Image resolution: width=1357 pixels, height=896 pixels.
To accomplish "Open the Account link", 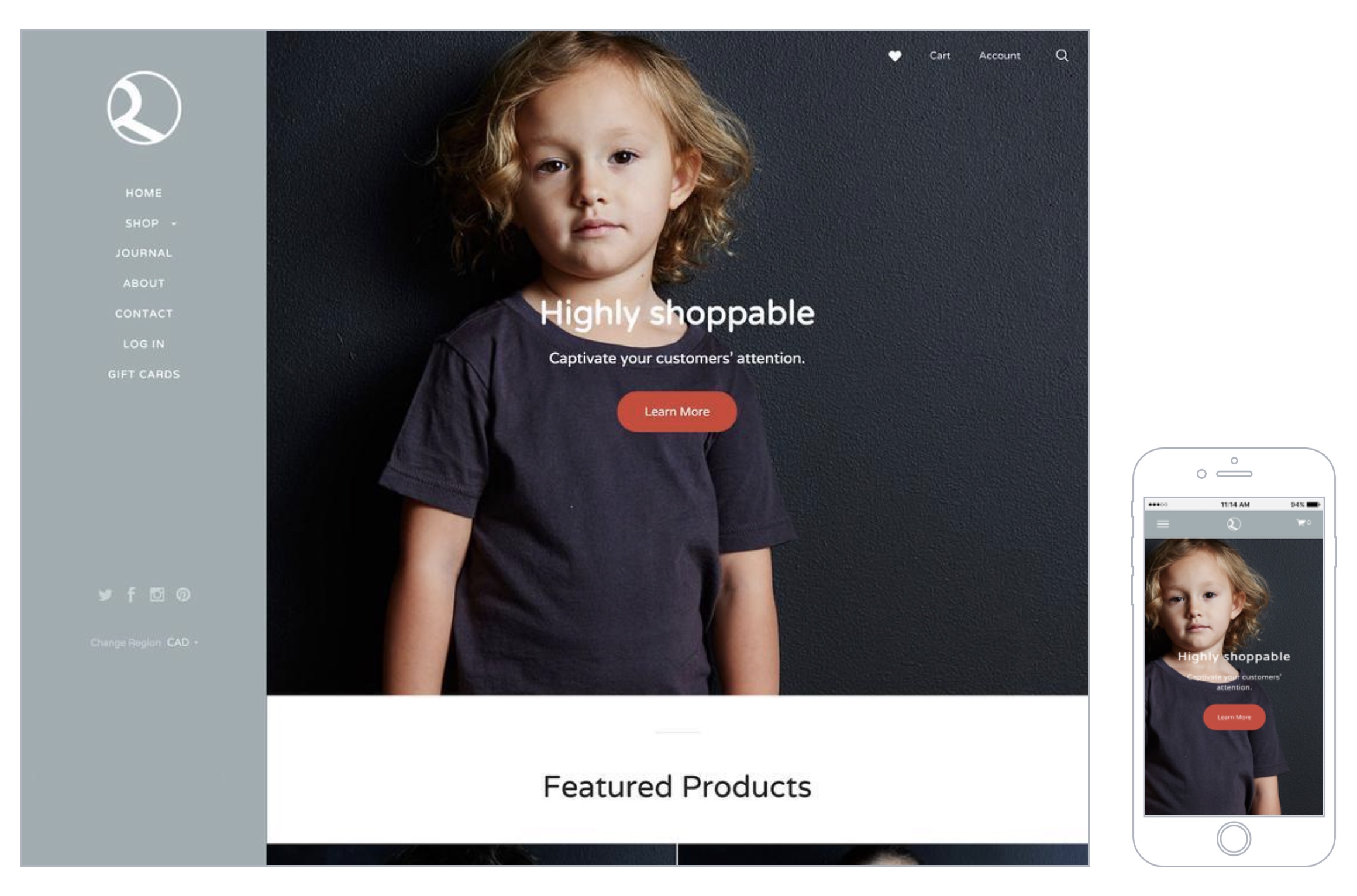I will [1000, 56].
